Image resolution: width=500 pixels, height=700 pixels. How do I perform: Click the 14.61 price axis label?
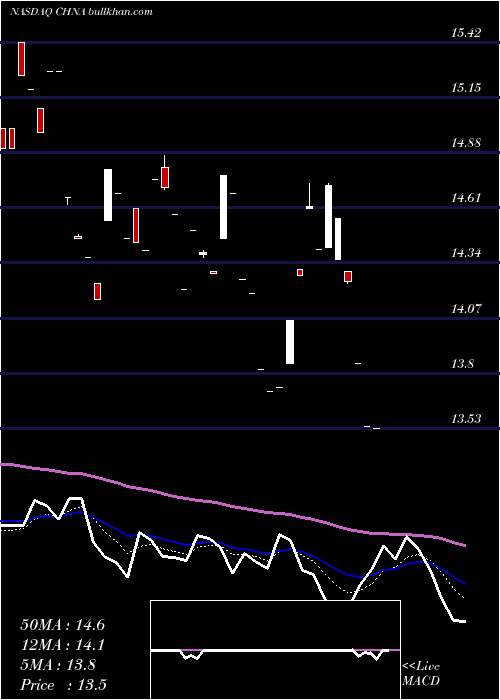466,198
